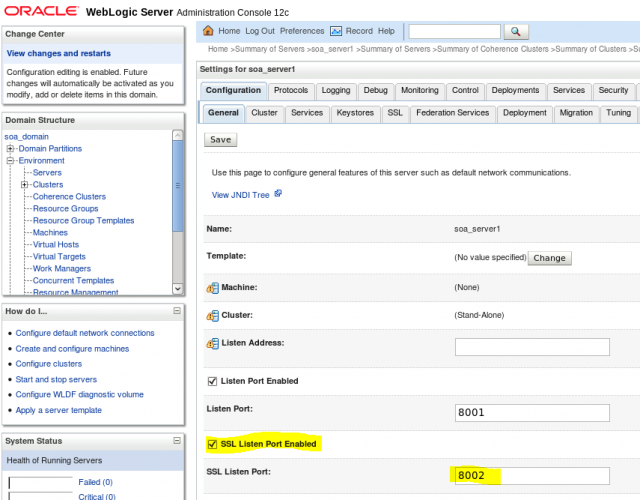This screenshot has width=640, height=500.
Task: Open Coherence Clusters tree item
Action: point(69,197)
